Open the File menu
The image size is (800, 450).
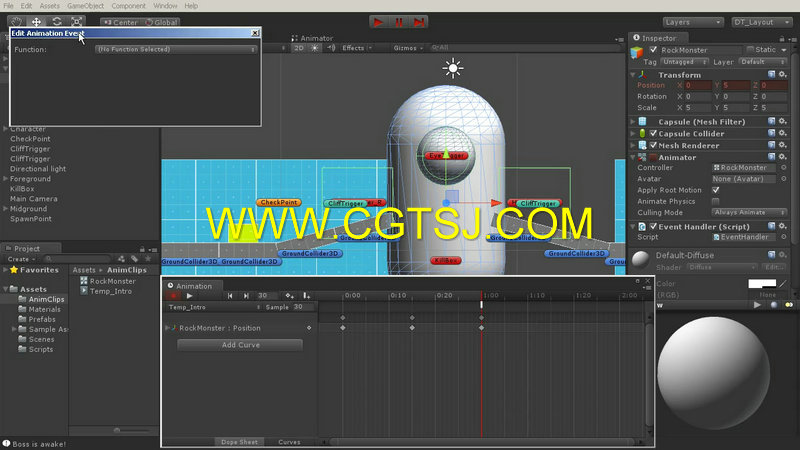coord(9,6)
